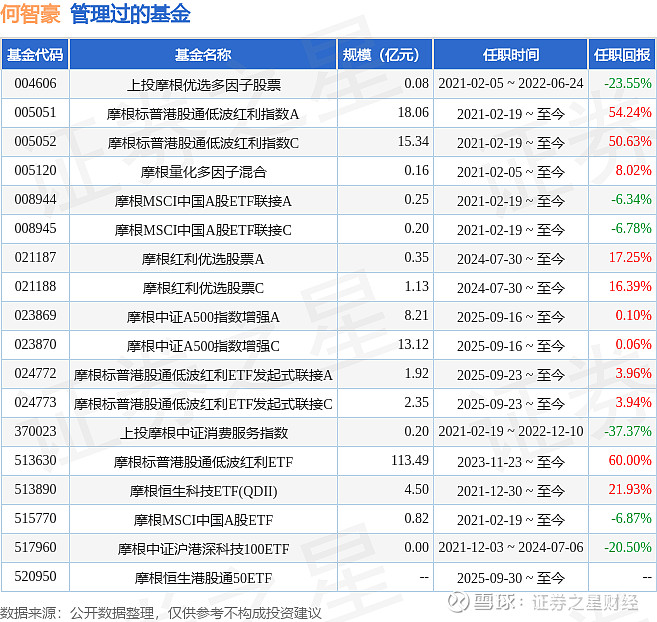Click 摩根恒生港股通50ETF fund name

[203, 577]
